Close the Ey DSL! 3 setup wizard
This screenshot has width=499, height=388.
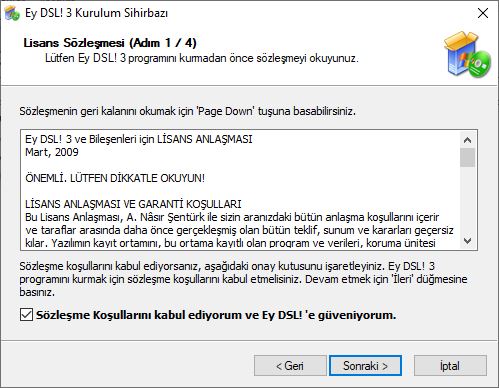click(x=483, y=13)
